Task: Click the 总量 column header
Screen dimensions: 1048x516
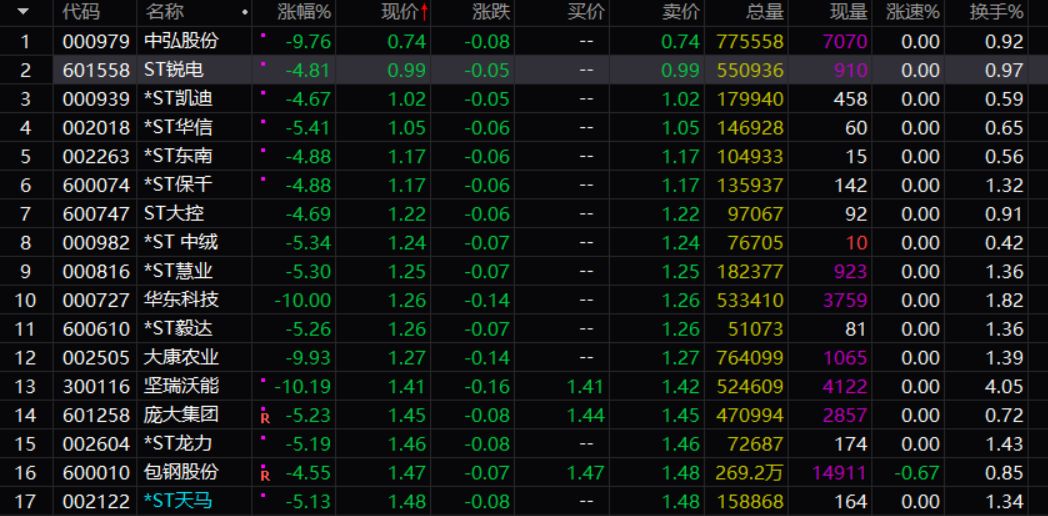Action: click(x=765, y=11)
